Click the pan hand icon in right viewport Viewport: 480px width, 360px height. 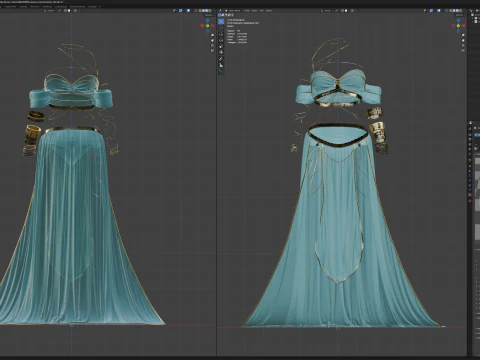pyautogui.click(x=463, y=40)
